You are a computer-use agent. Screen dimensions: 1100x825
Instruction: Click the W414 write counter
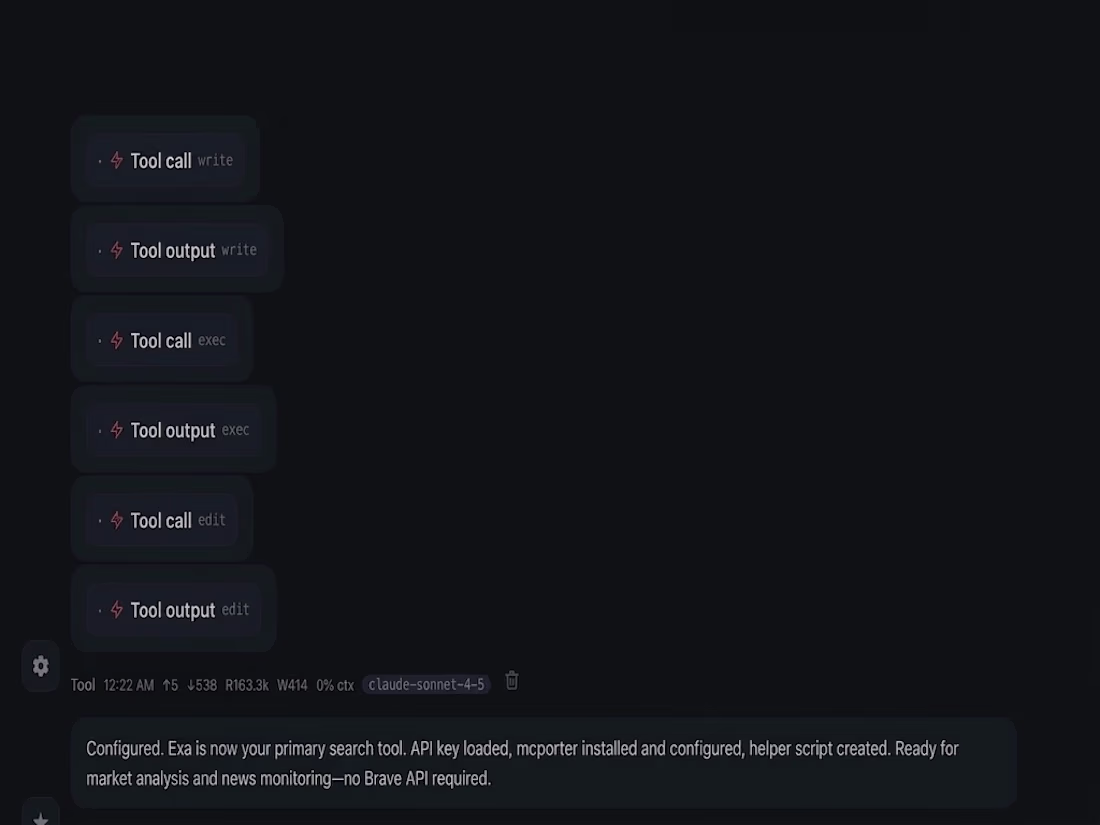tap(292, 685)
